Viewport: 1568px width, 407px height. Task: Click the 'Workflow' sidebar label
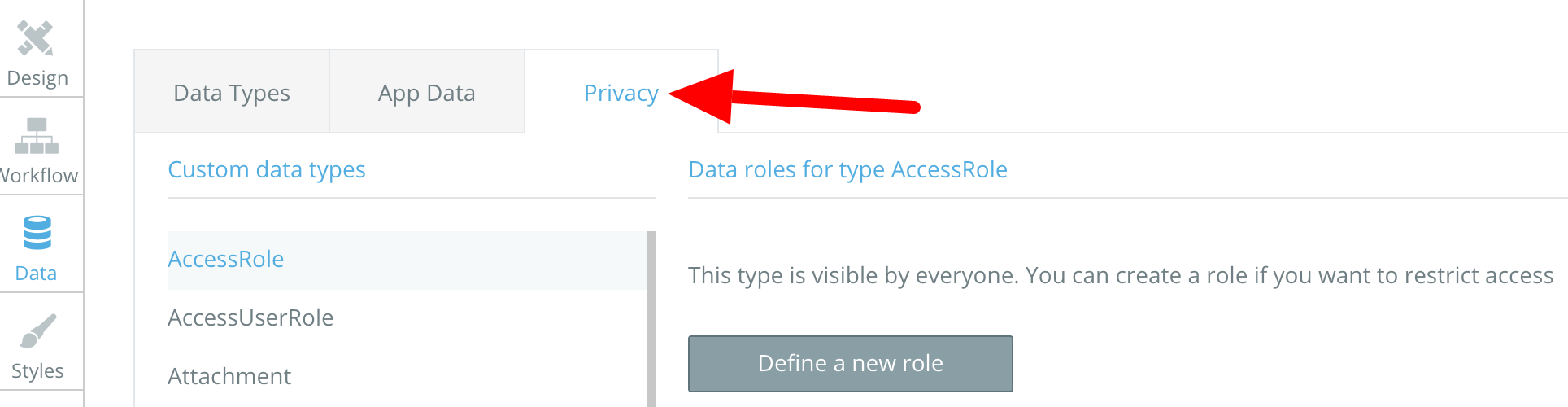point(39,176)
